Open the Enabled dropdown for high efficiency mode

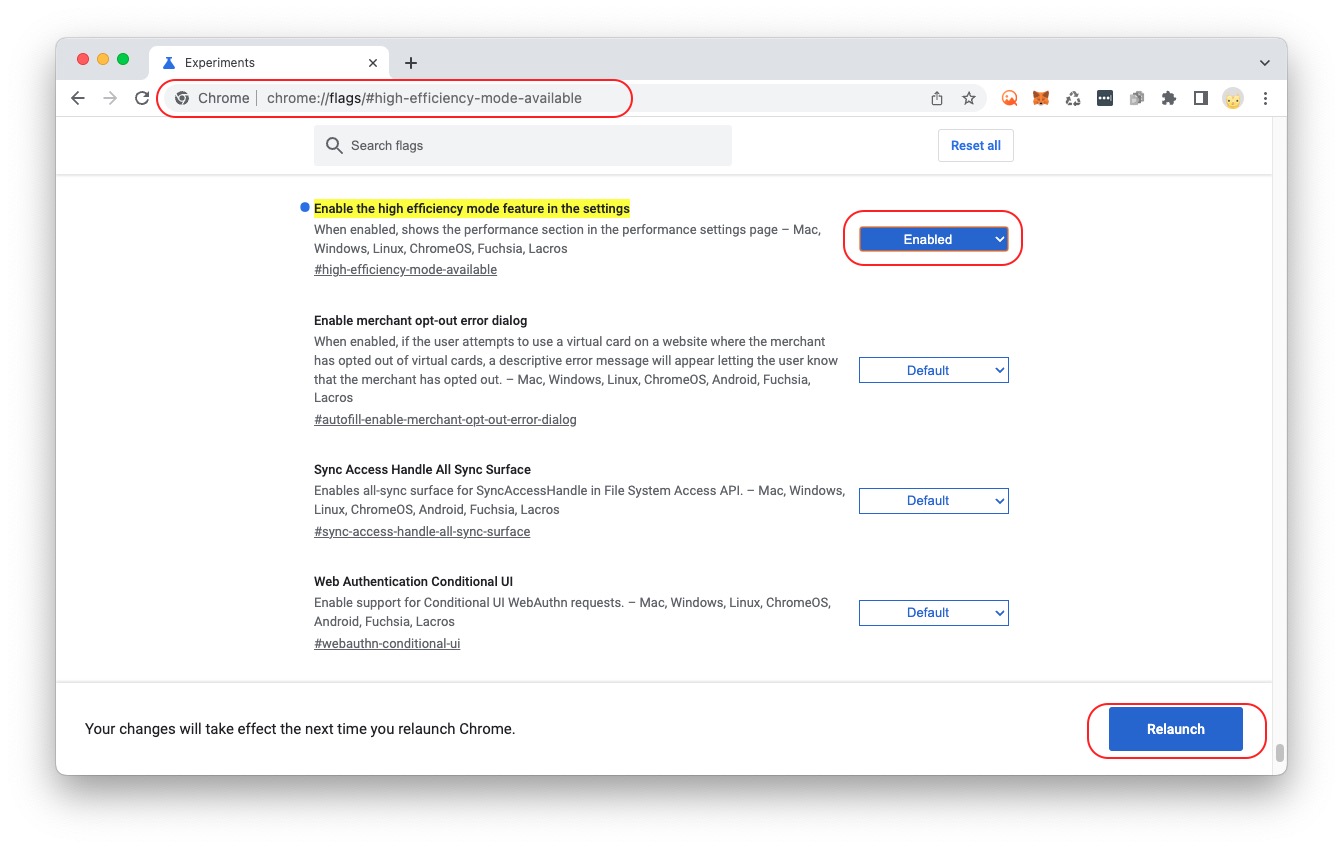(x=933, y=239)
